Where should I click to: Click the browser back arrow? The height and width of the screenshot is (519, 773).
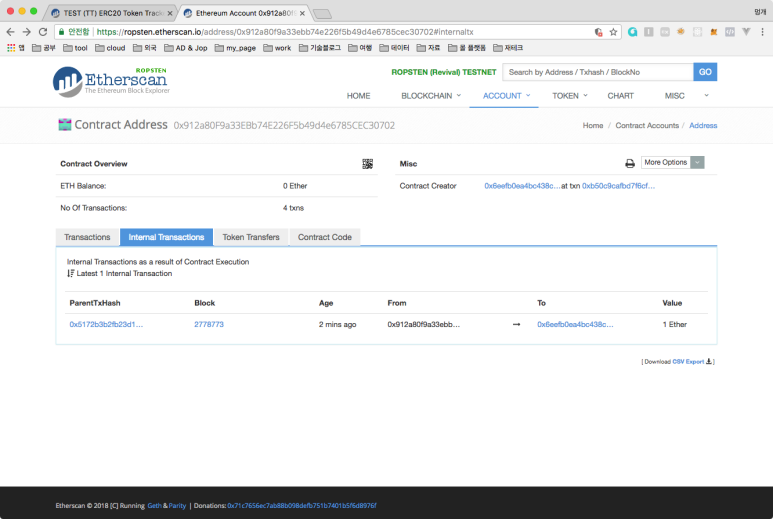10,32
